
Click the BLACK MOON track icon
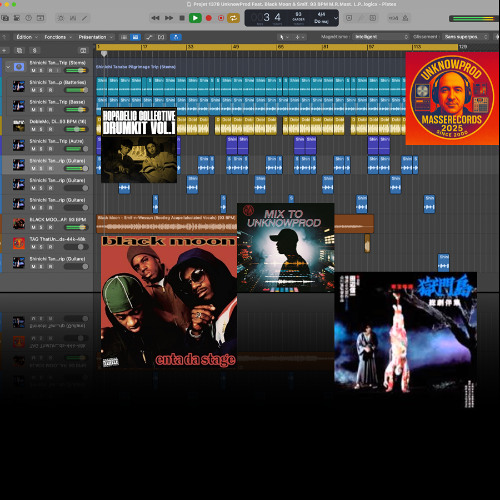pos(19,224)
